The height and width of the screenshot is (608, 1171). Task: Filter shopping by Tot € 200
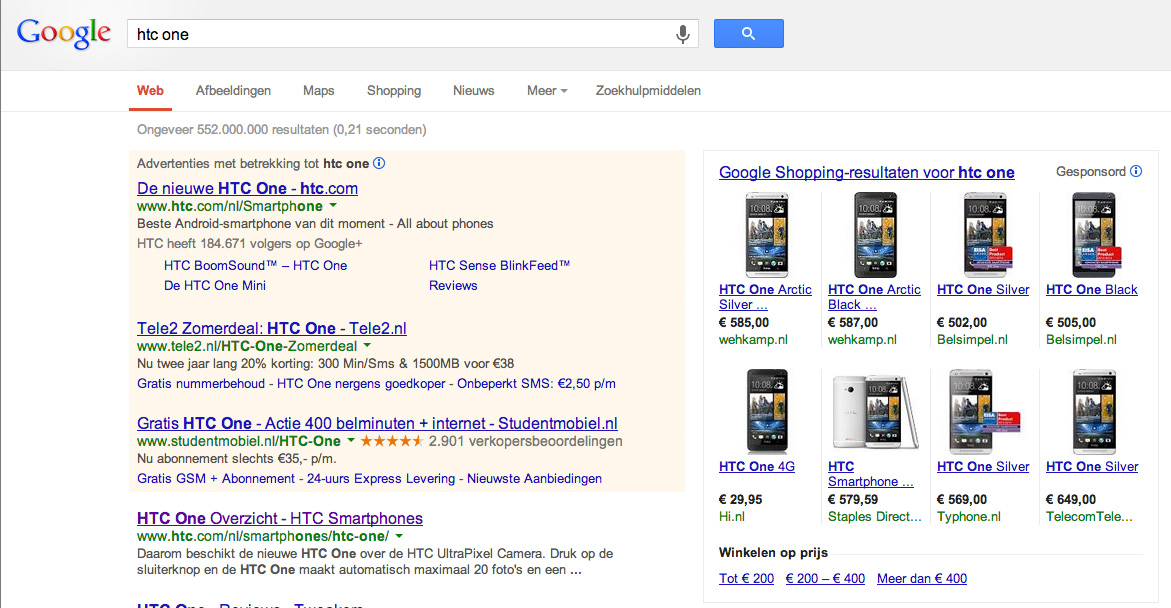(746, 579)
